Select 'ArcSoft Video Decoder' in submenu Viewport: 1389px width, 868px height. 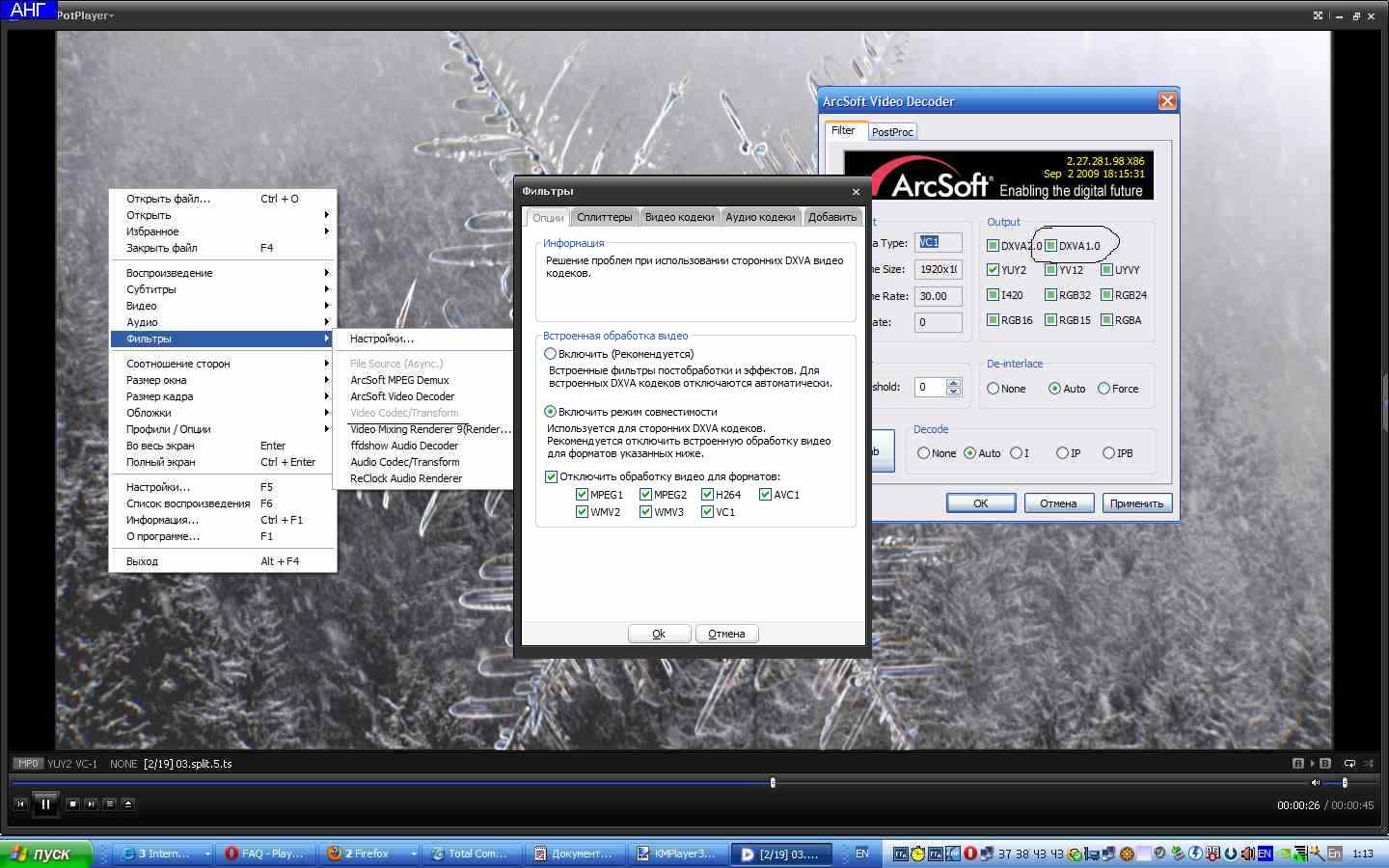coord(423,396)
